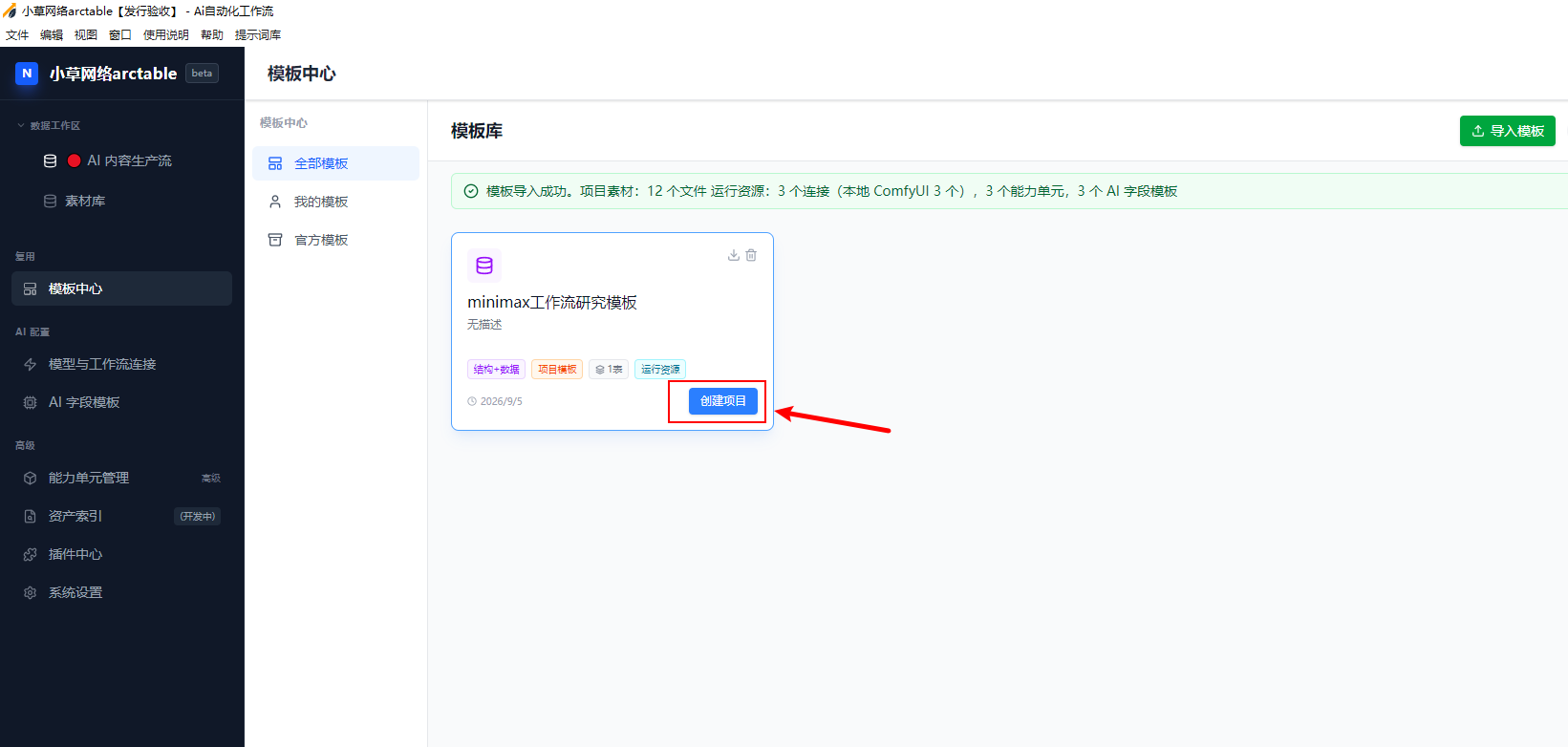Open the 帮助 menu
The image size is (1568, 747).
212,35
